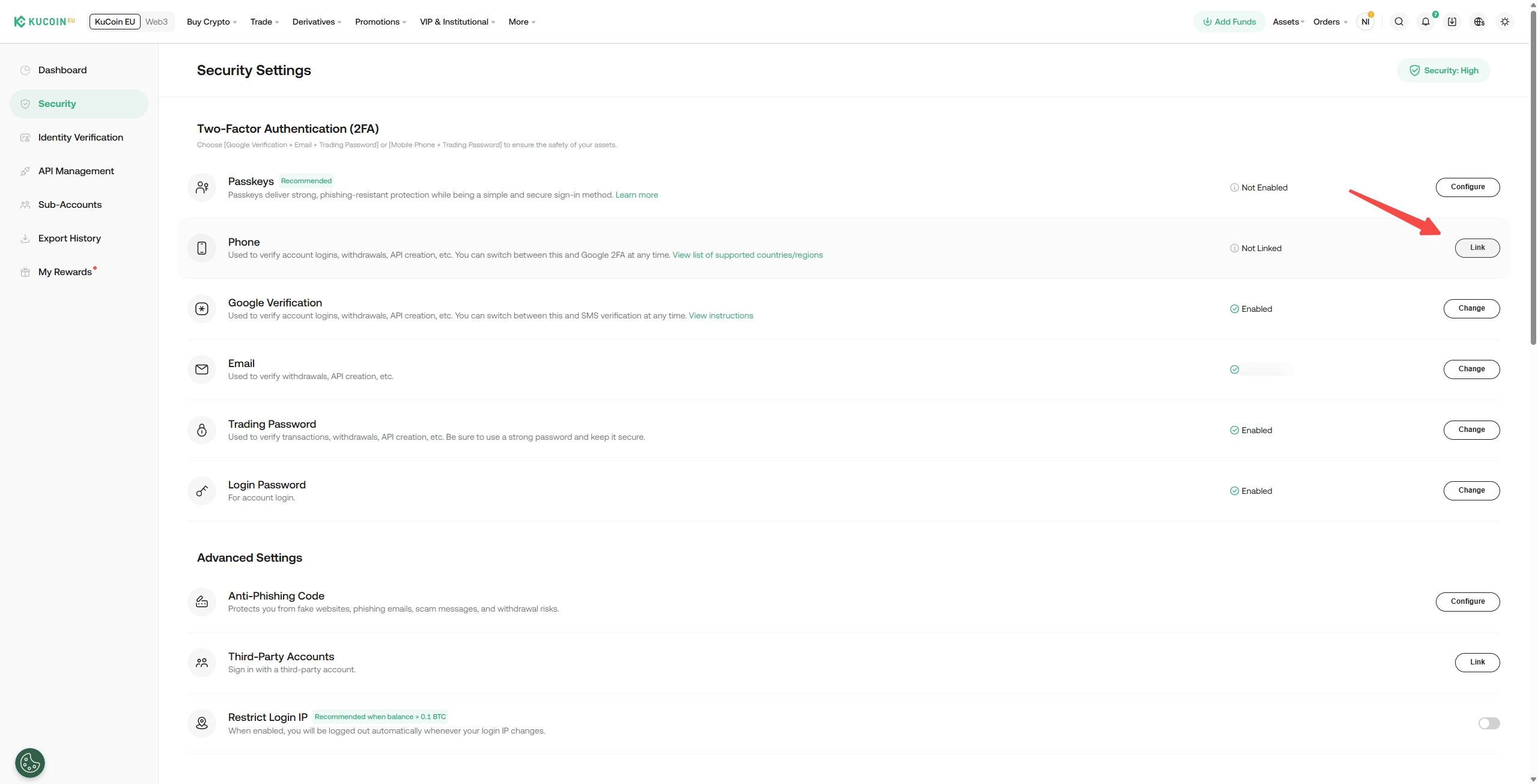
Task: Expand the Buy Crypto dropdown
Action: [x=211, y=22]
